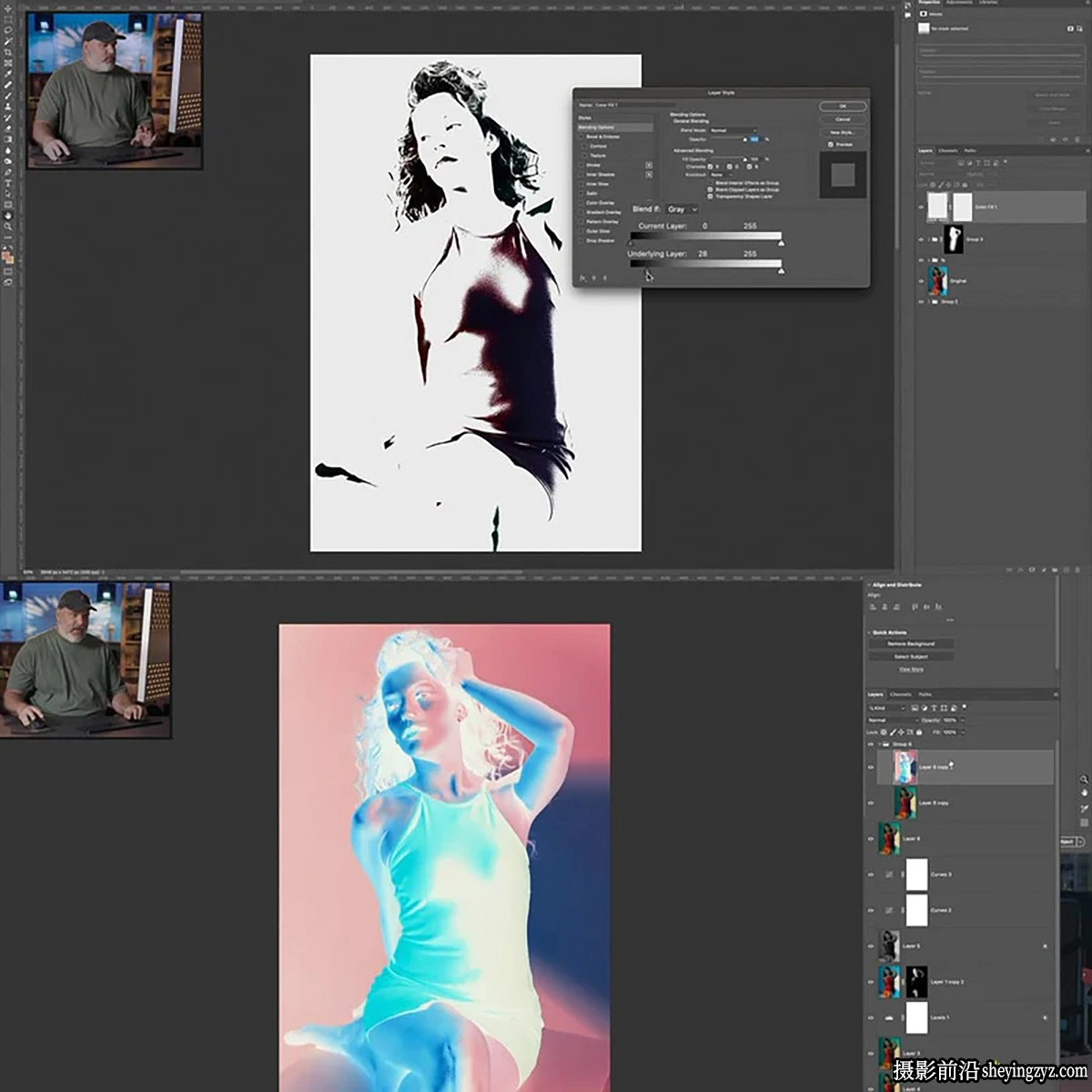Collapse the Align and Distribute section
This screenshot has height=1092, width=1092.
pyautogui.click(x=869, y=585)
